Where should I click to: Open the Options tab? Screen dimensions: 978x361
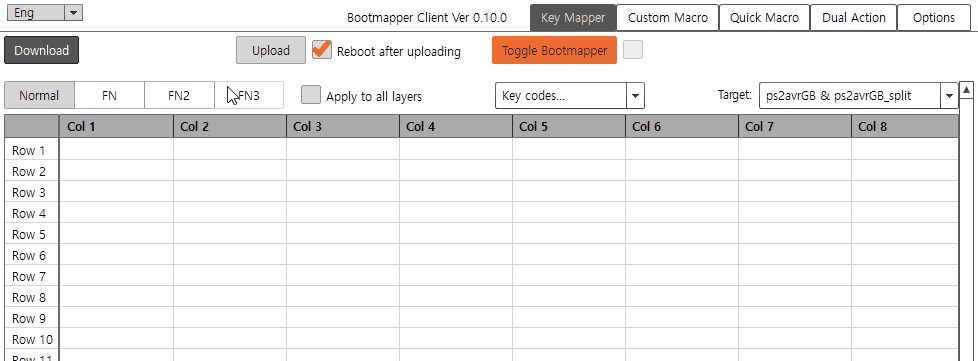pos(934,17)
